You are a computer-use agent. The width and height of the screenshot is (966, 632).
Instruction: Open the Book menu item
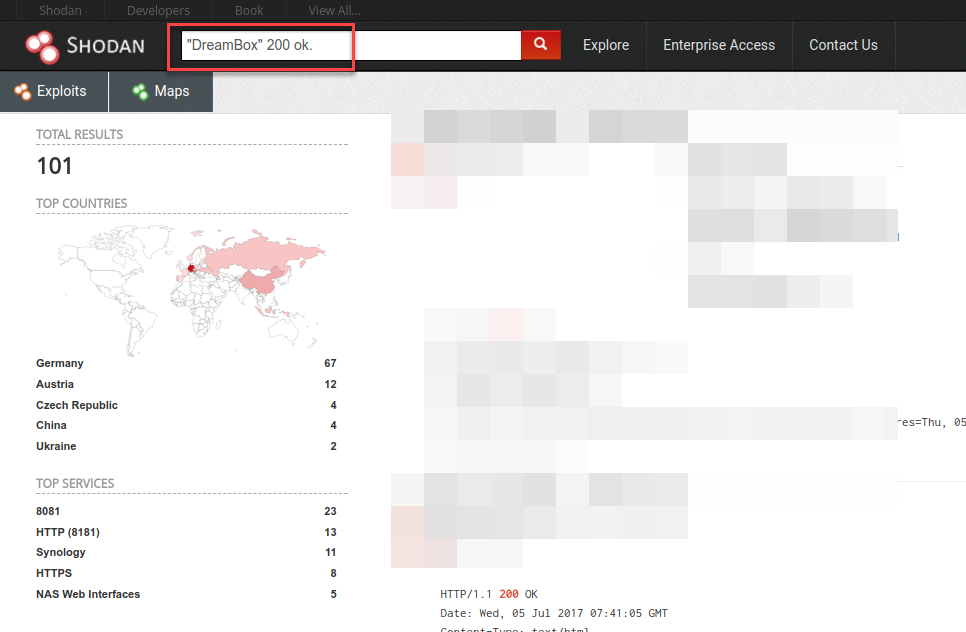(248, 10)
